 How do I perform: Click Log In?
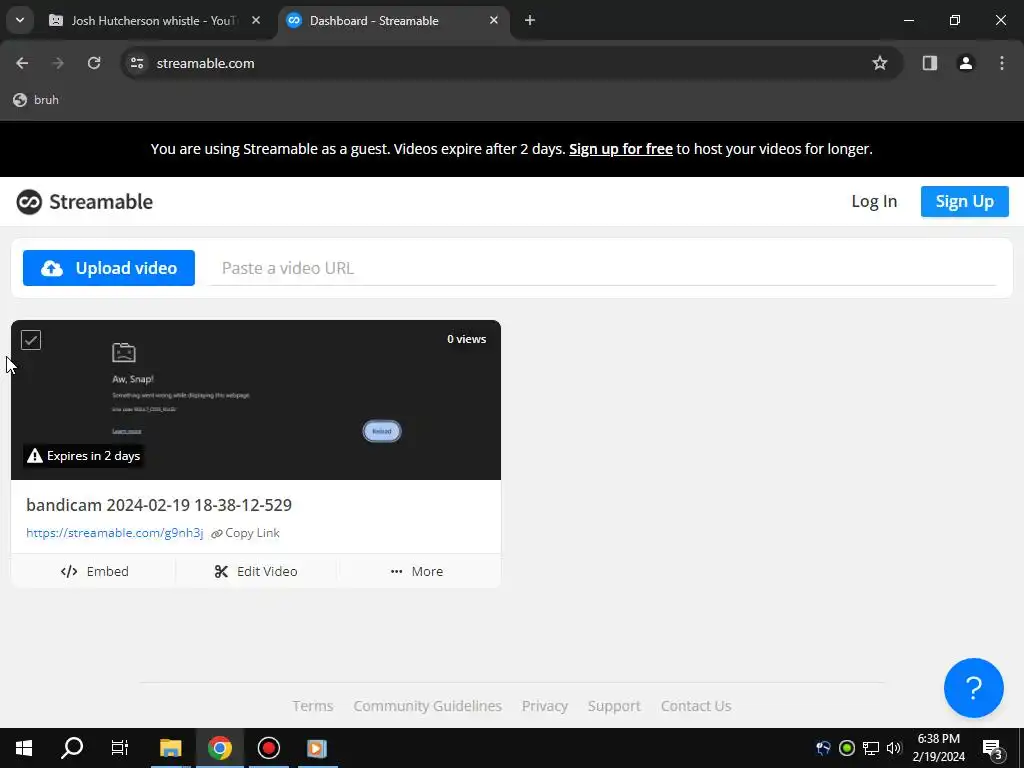(874, 201)
